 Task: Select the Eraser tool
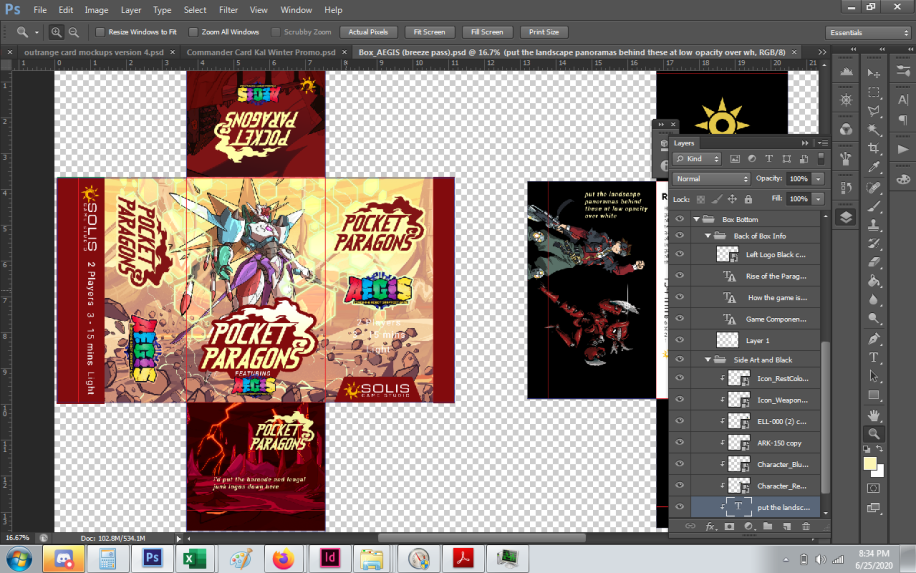(x=873, y=262)
